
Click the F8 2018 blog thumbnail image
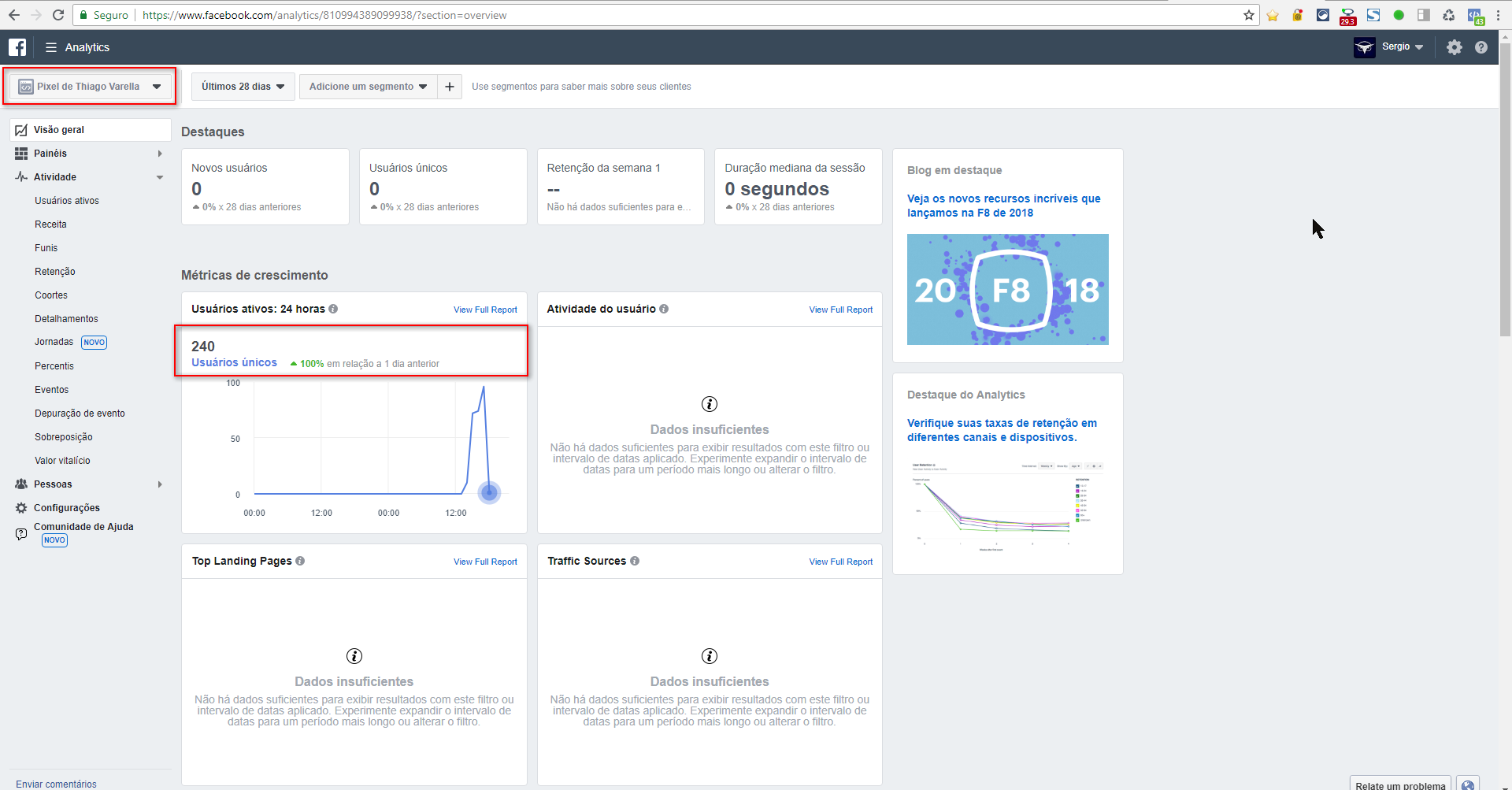coord(1008,289)
